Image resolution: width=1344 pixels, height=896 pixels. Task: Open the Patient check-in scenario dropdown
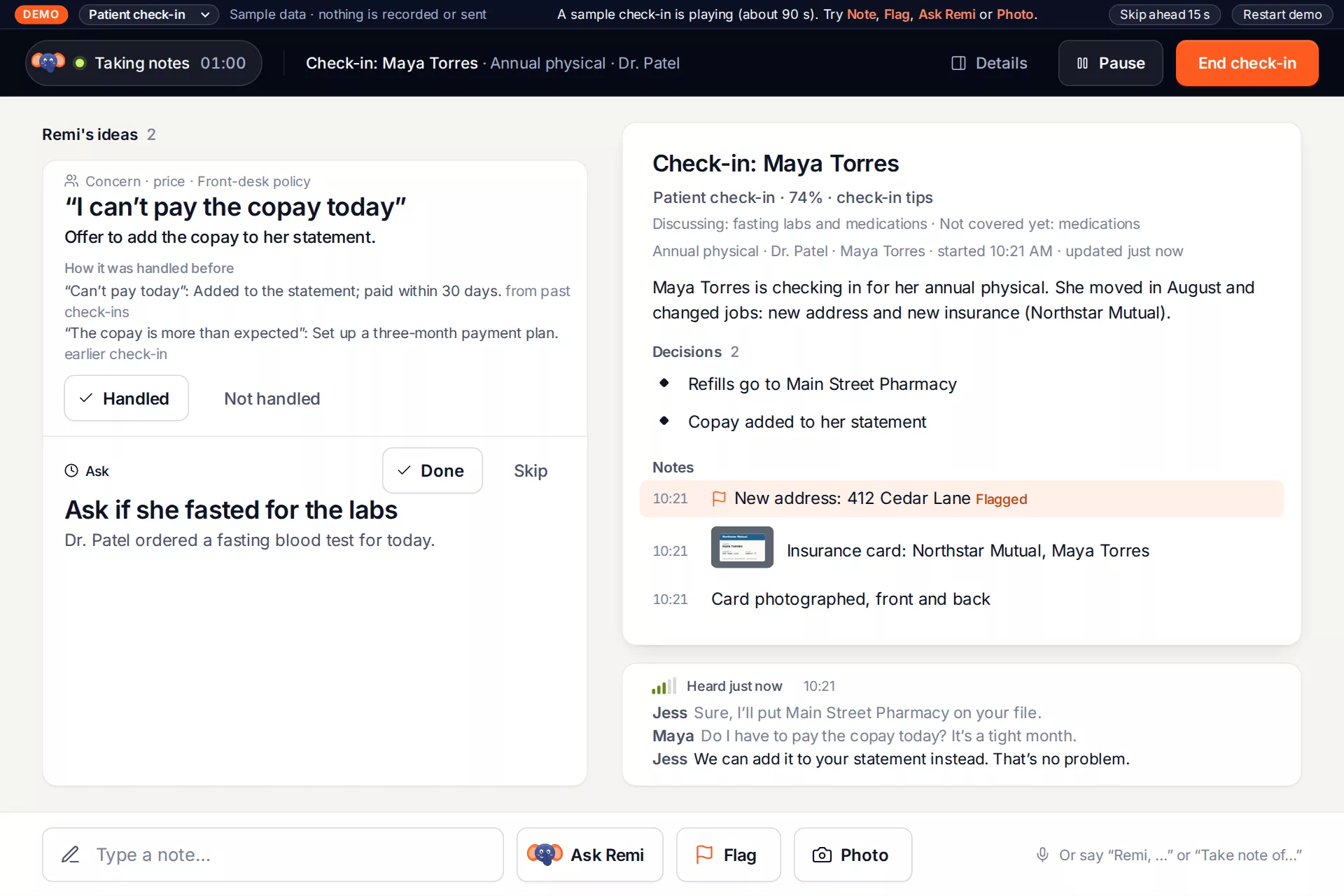click(x=148, y=14)
